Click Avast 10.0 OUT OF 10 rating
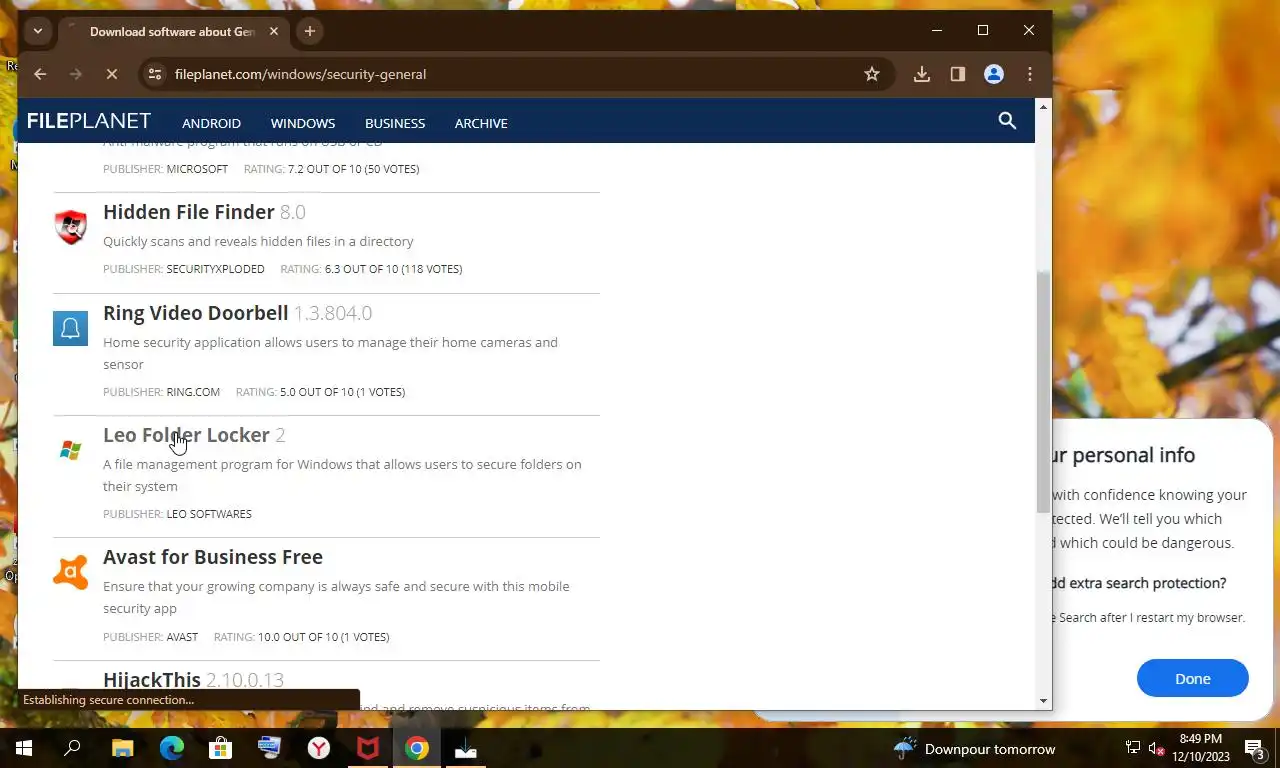The image size is (1280, 768). coord(323,637)
